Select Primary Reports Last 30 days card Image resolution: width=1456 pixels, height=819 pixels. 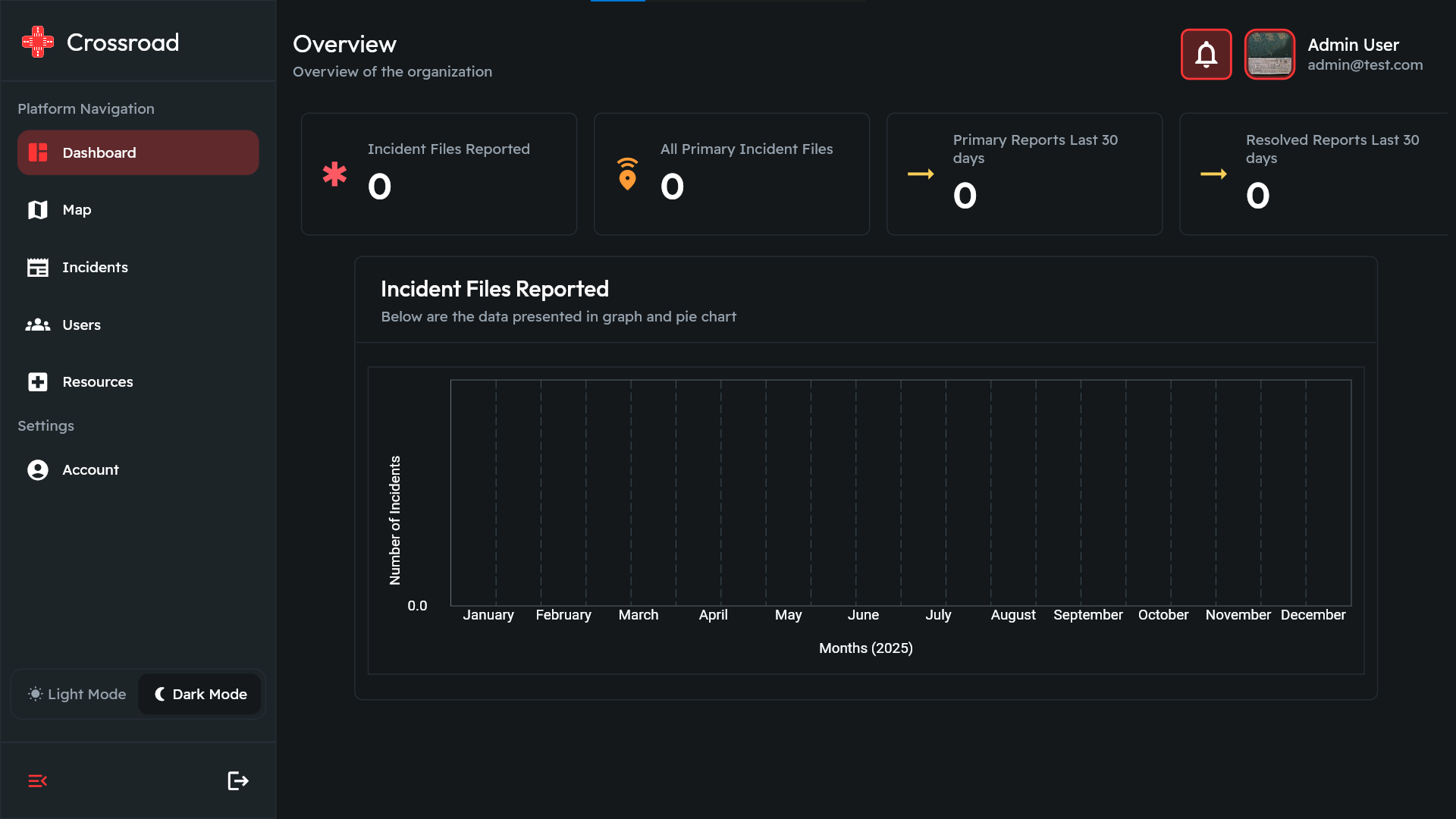1024,174
